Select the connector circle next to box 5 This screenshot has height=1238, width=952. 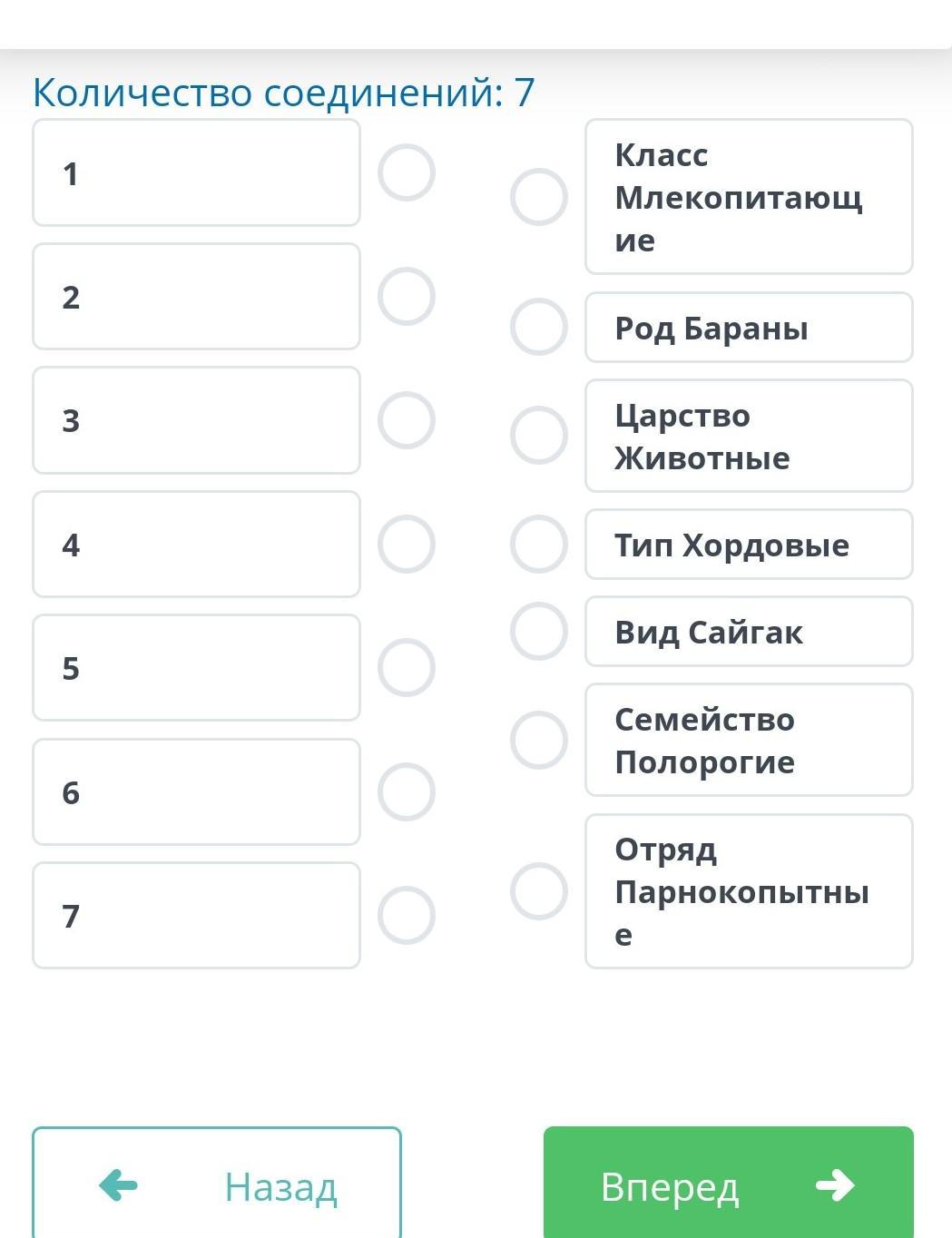(407, 668)
